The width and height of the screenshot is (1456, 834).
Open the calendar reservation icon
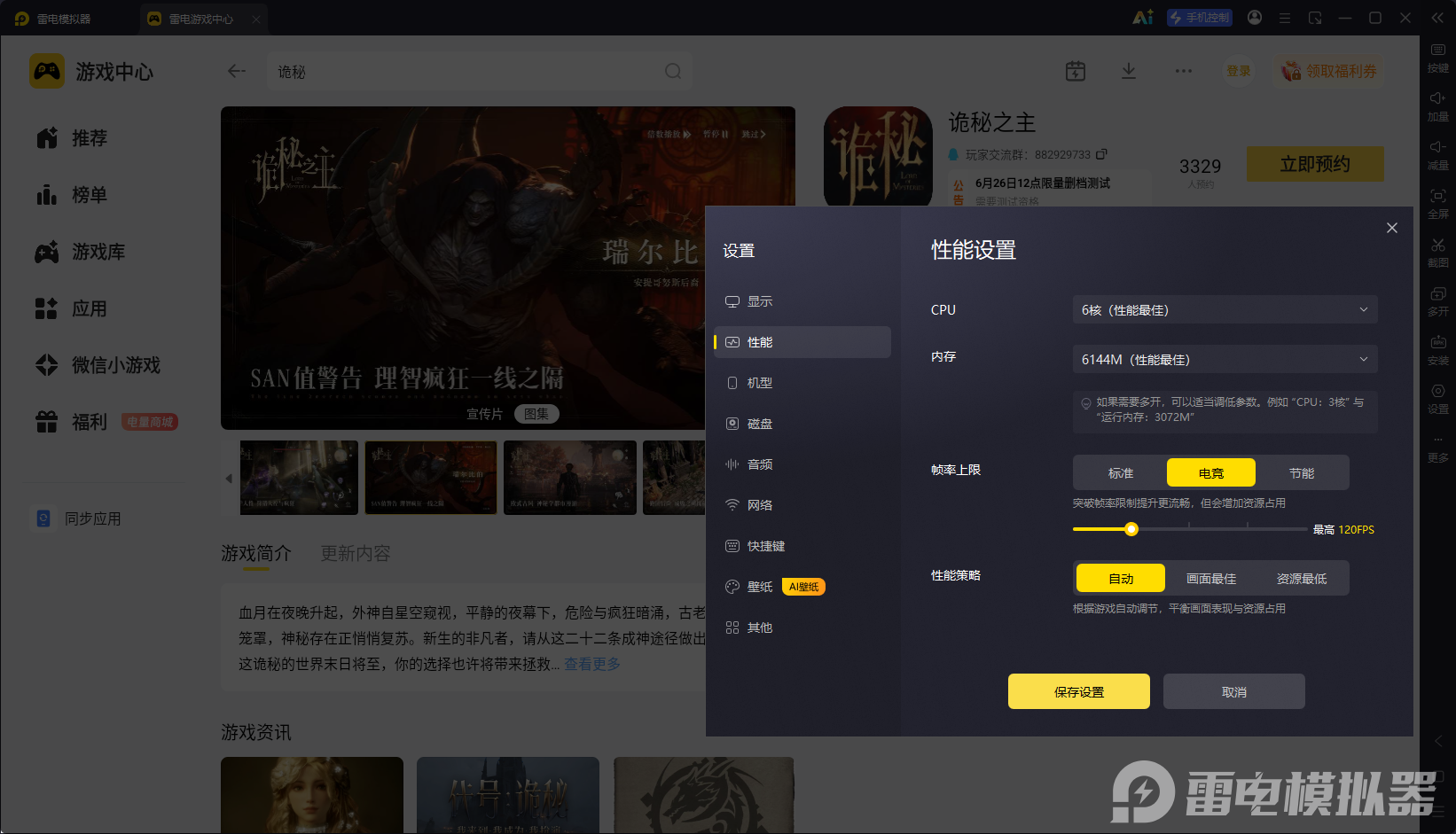point(1076,71)
